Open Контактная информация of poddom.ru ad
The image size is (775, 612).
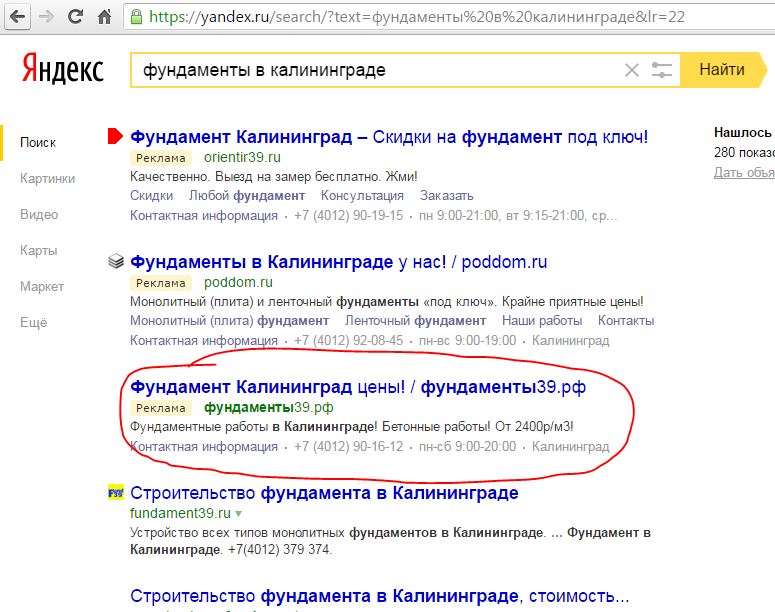tap(204, 341)
